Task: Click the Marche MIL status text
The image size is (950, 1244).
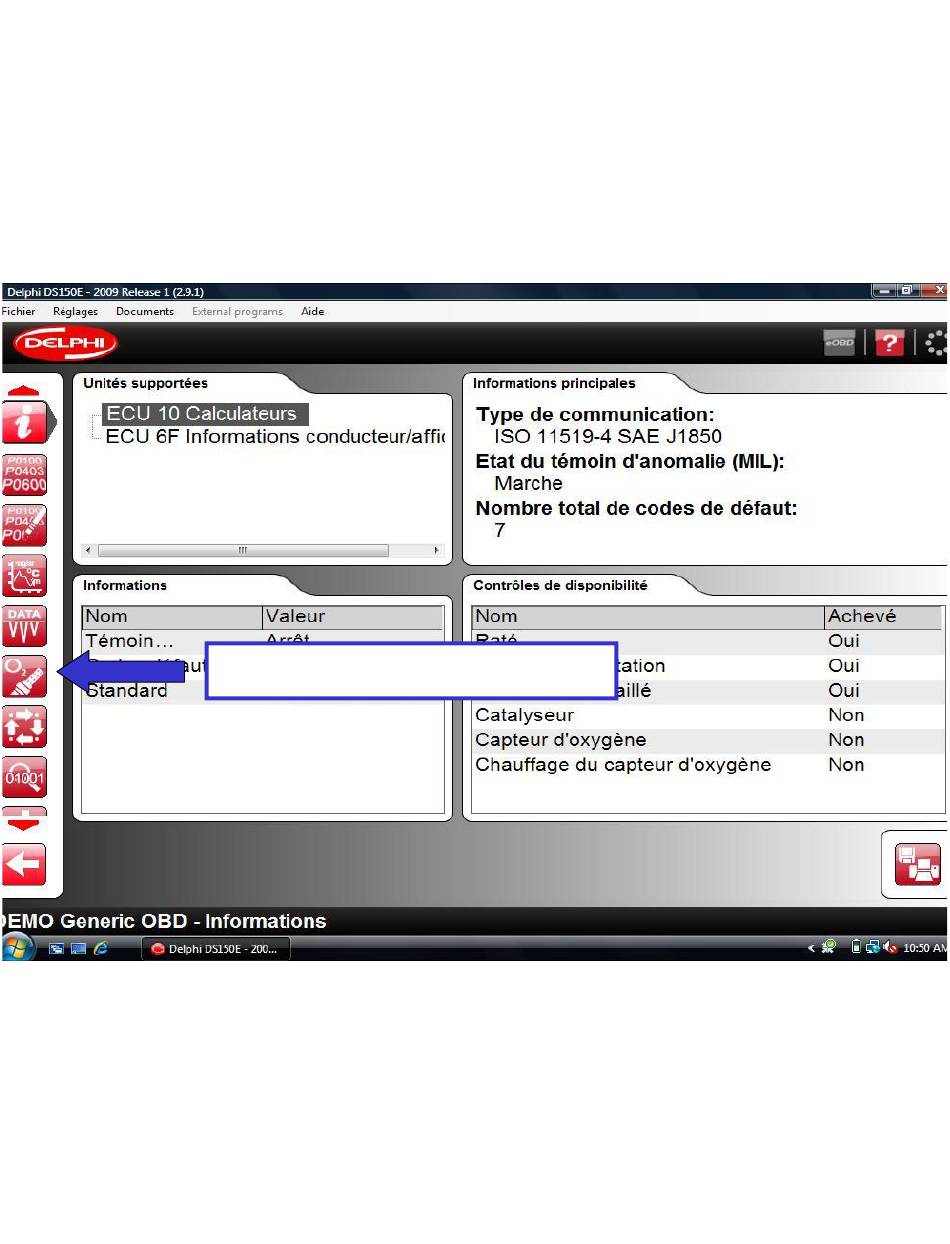Action: point(528,483)
